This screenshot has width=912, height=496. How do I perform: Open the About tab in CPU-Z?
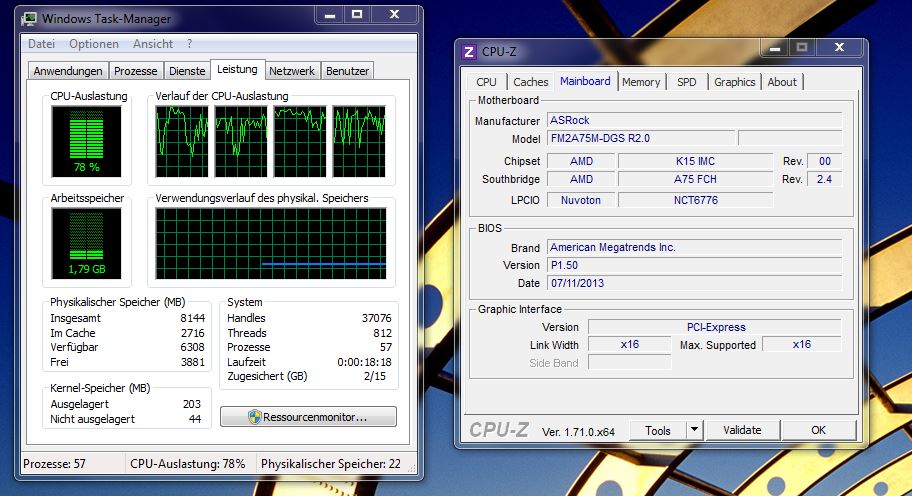pyautogui.click(x=782, y=82)
